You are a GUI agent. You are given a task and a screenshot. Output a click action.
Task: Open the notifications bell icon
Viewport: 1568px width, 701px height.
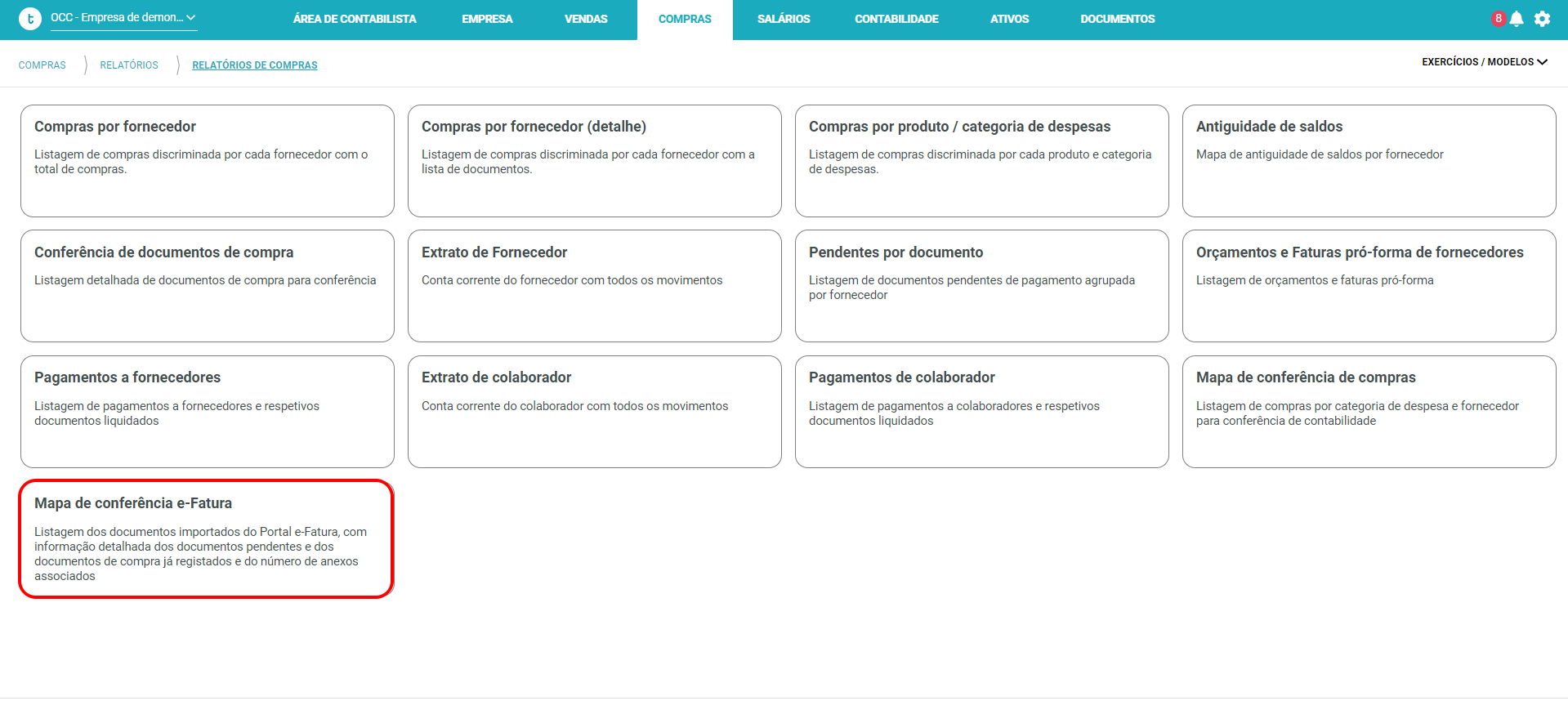(x=1517, y=19)
